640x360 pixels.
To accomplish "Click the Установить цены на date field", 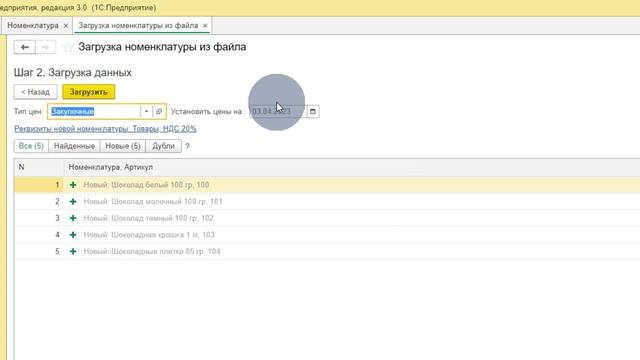I will [x=278, y=111].
